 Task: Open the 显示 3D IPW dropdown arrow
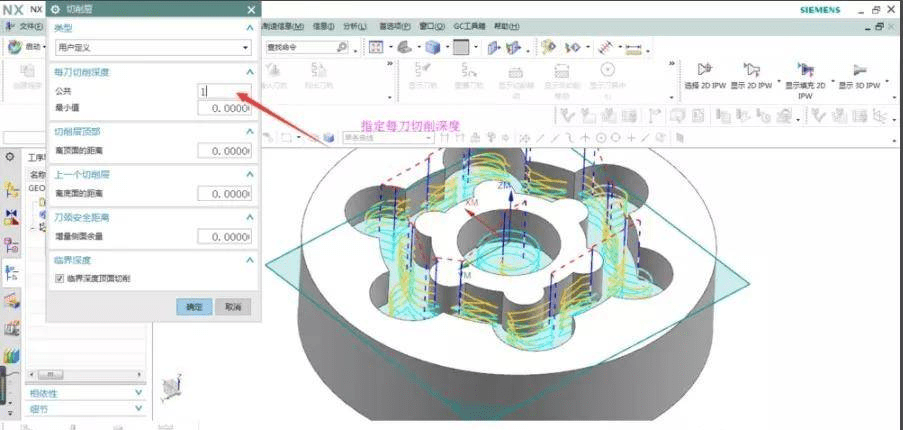887,82
